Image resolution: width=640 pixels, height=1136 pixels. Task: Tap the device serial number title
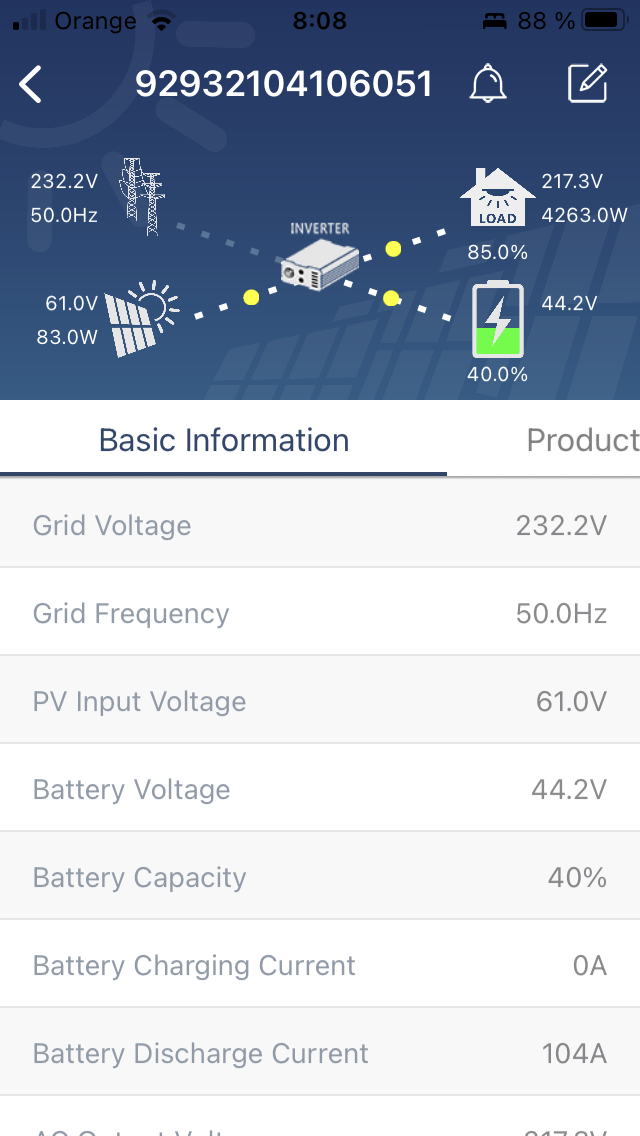[284, 85]
